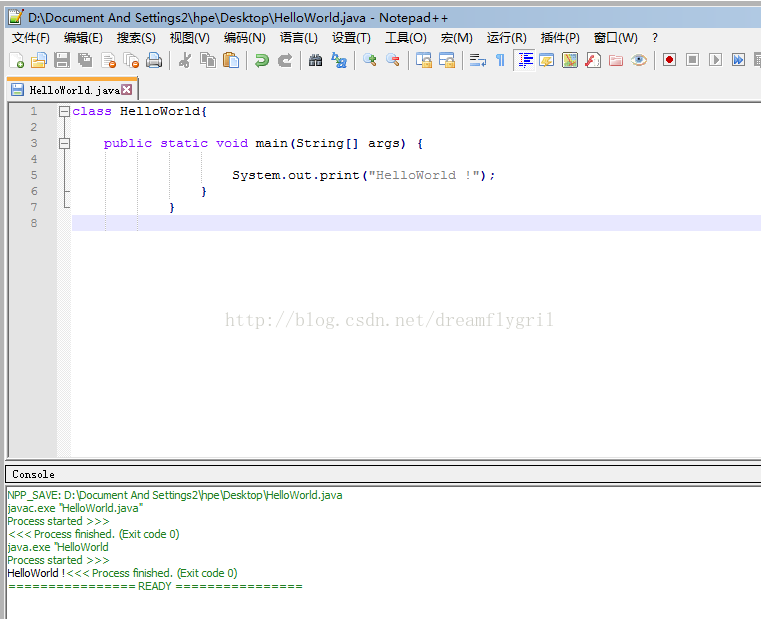761x619 pixels.
Task: Open the 编码(N) menu
Action: pos(245,38)
